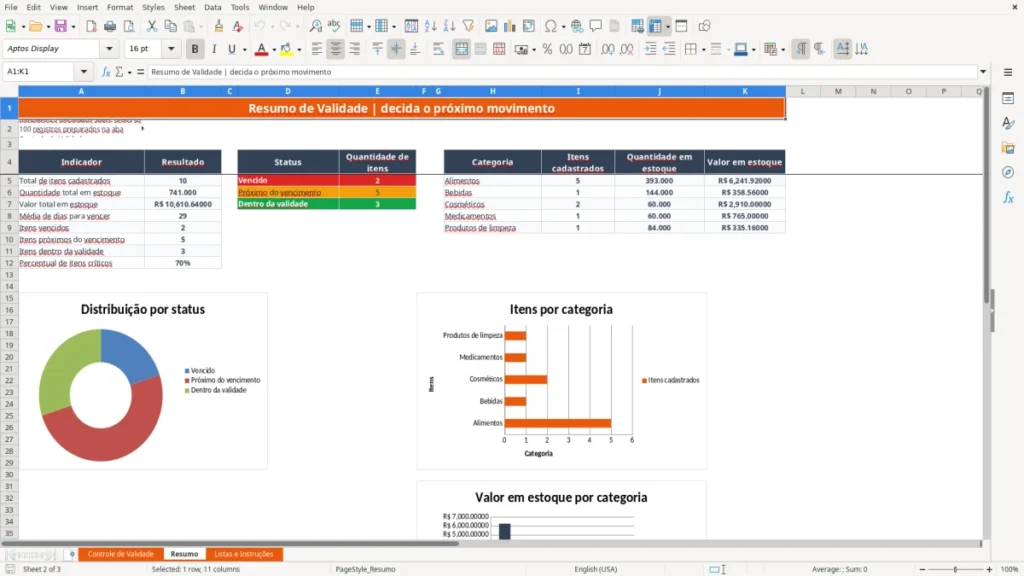Open the sidebar Navigator panel
The height and width of the screenshot is (576, 1024).
(1008, 172)
